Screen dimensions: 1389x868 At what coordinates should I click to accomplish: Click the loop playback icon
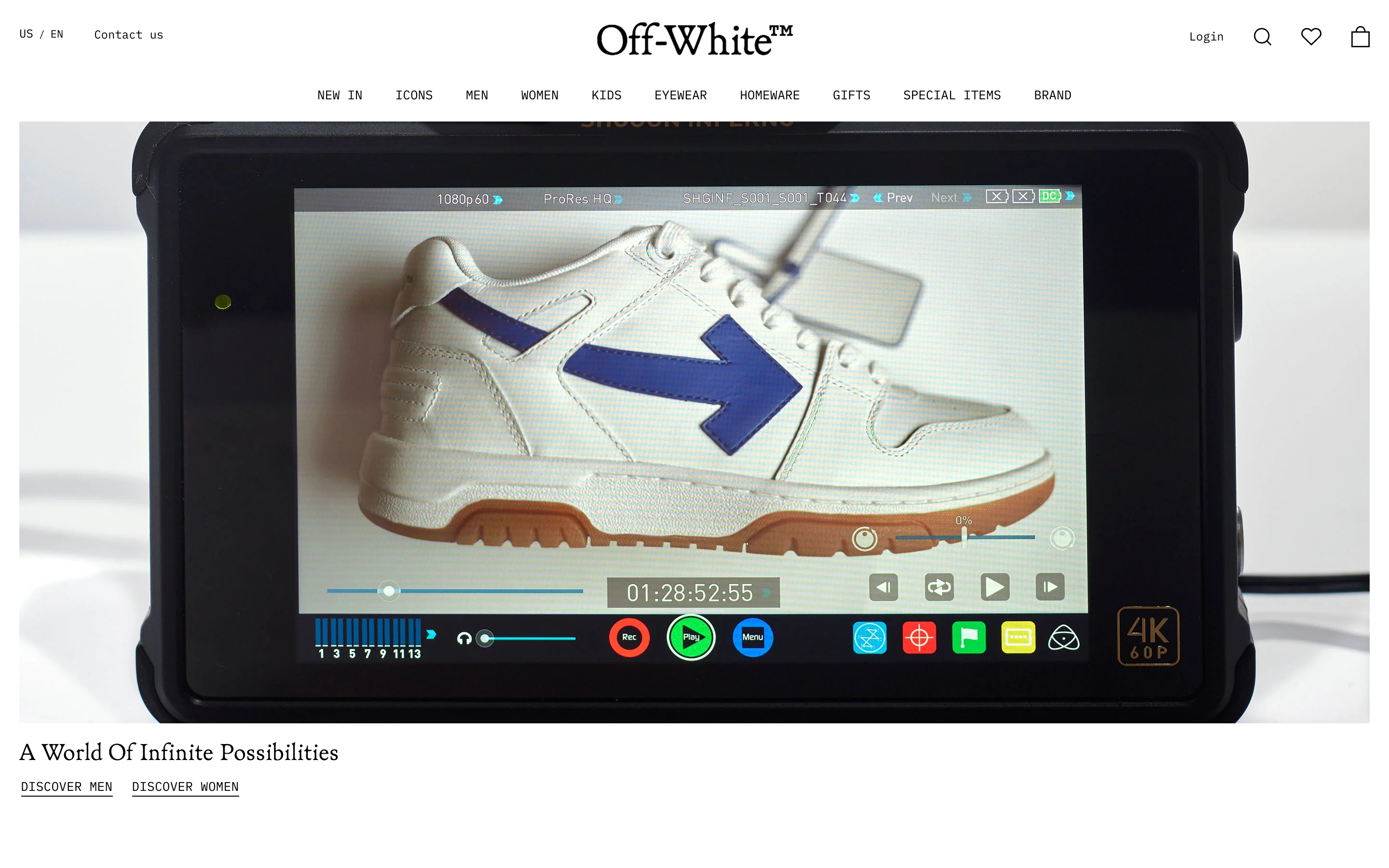[939, 587]
